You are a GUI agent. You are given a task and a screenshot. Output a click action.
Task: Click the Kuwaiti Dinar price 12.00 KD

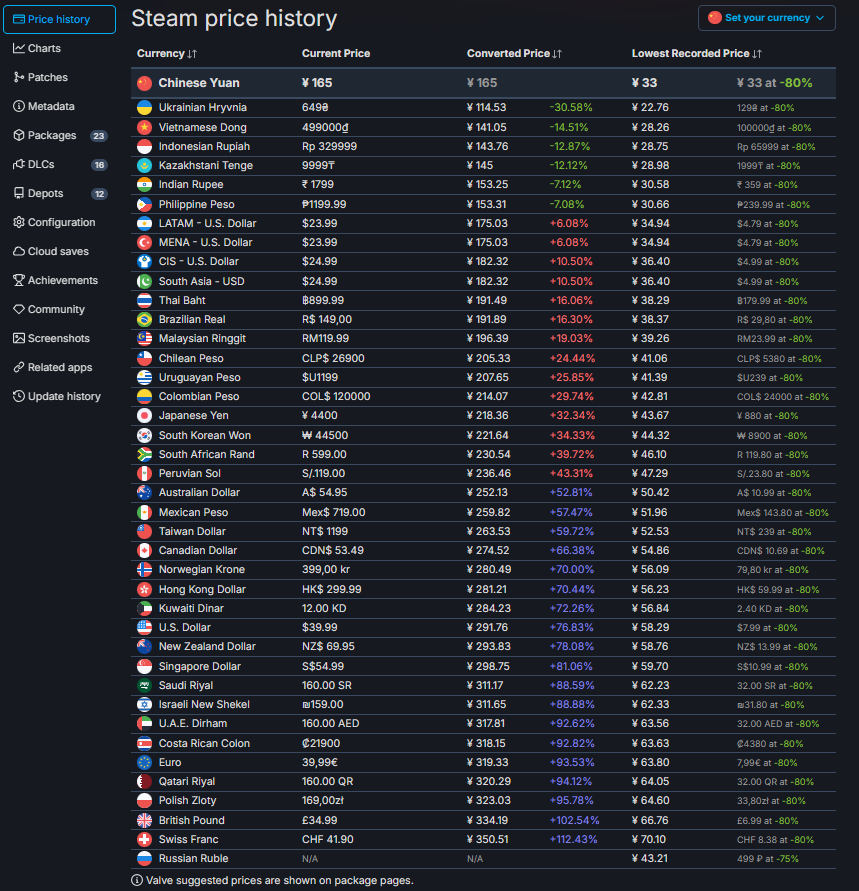[x=324, y=608]
